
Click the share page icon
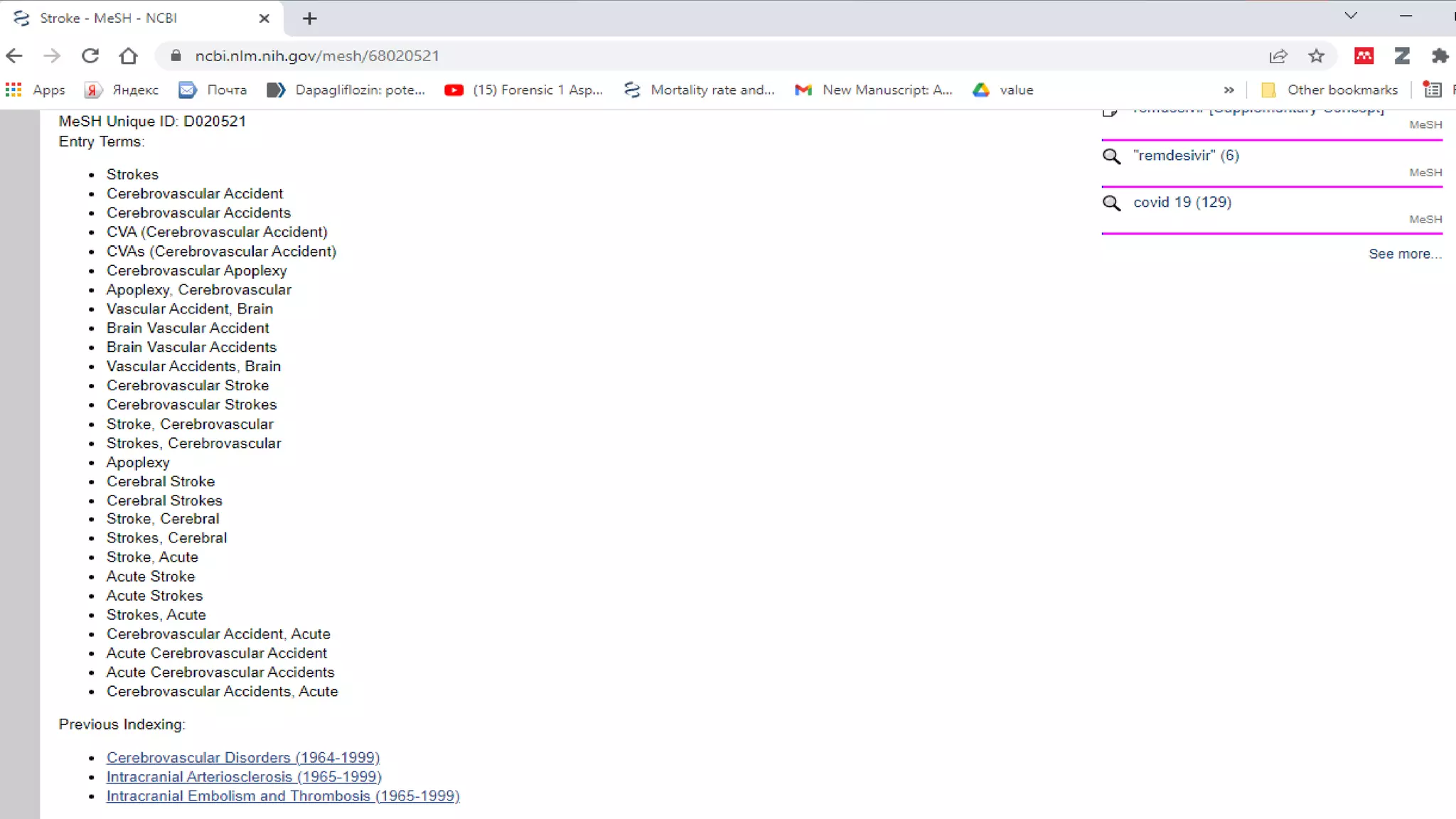[x=1278, y=55]
